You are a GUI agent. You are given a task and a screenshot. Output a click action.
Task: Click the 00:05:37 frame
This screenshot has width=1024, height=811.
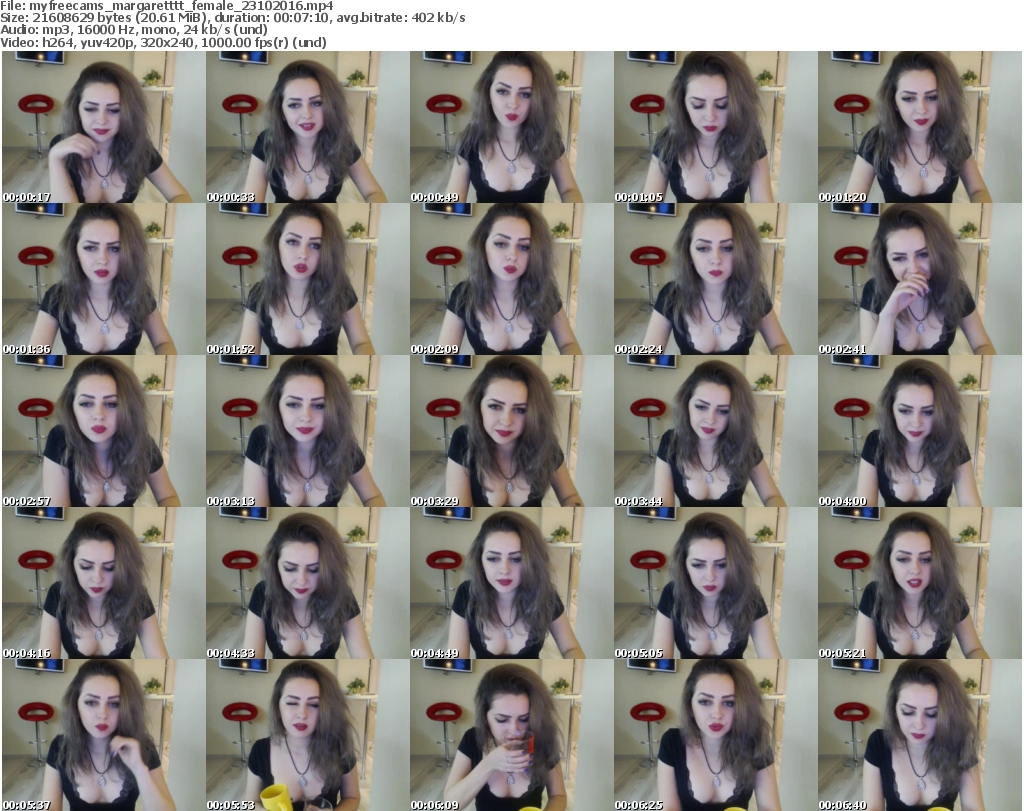[x=103, y=736]
